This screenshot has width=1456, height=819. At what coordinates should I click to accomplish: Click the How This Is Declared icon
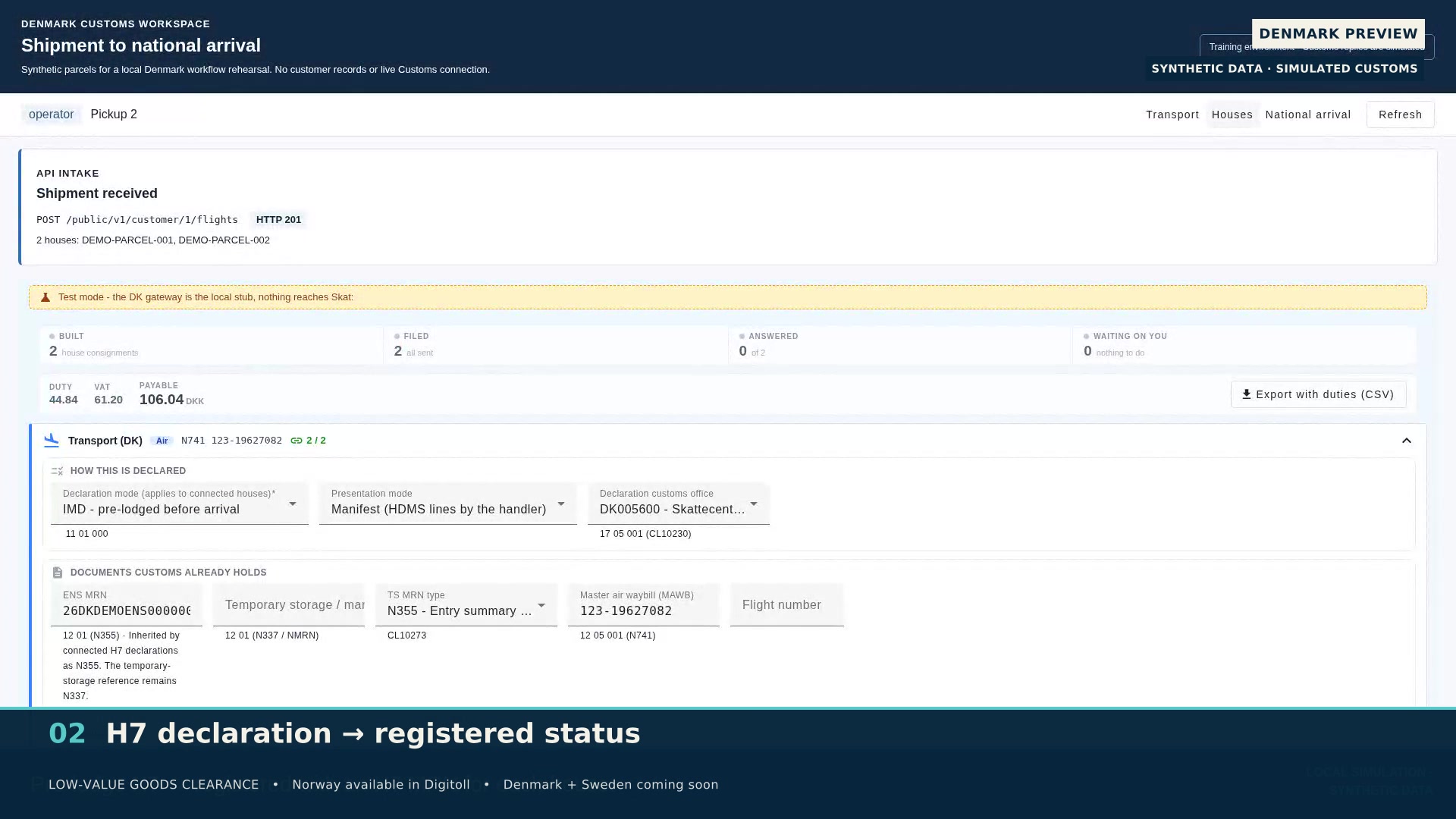pyautogui.click(x=57, y=471)
